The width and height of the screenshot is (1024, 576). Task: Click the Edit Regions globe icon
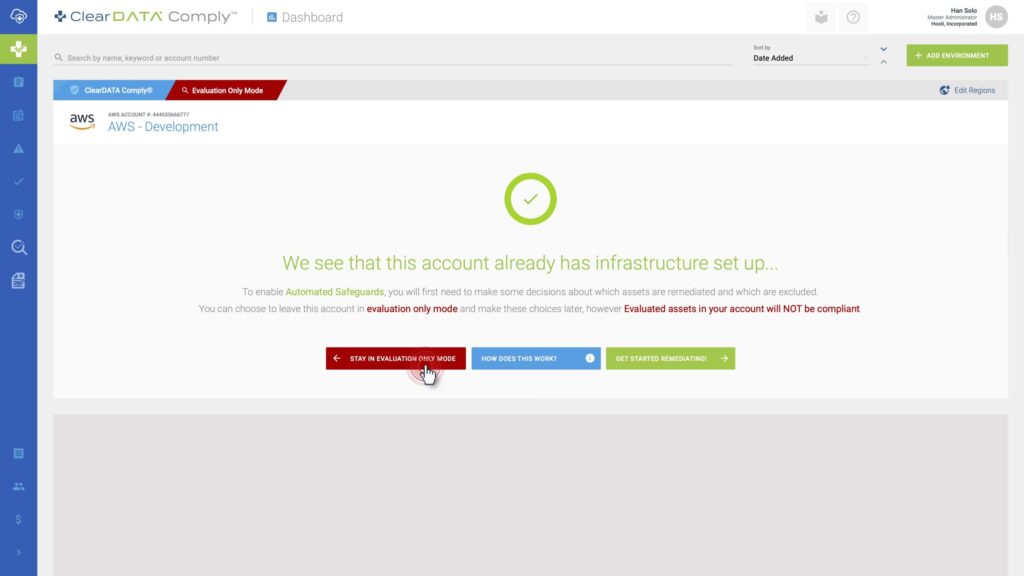tap(944, 90)
